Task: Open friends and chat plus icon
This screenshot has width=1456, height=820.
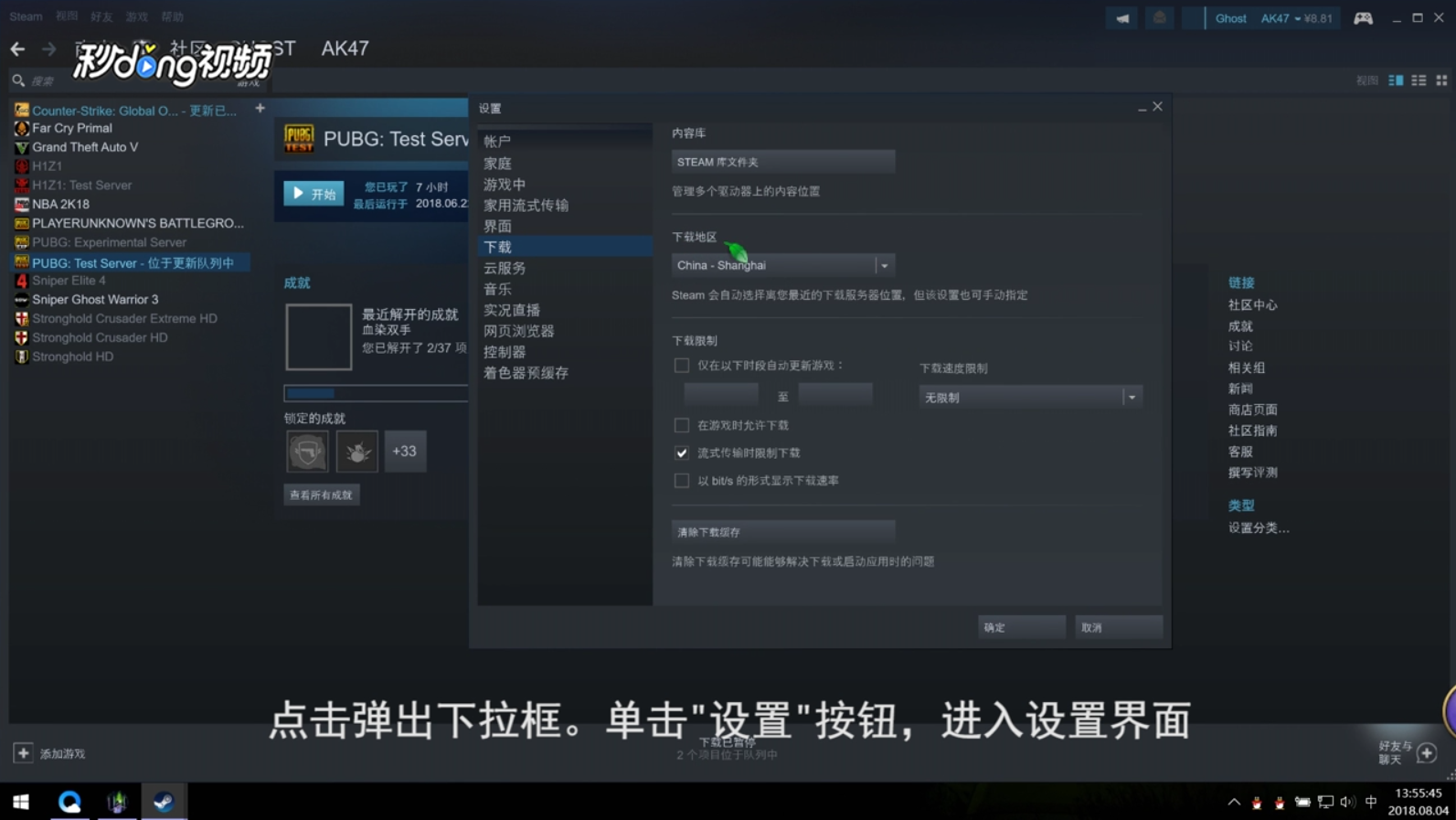Action: point(1427,752)
